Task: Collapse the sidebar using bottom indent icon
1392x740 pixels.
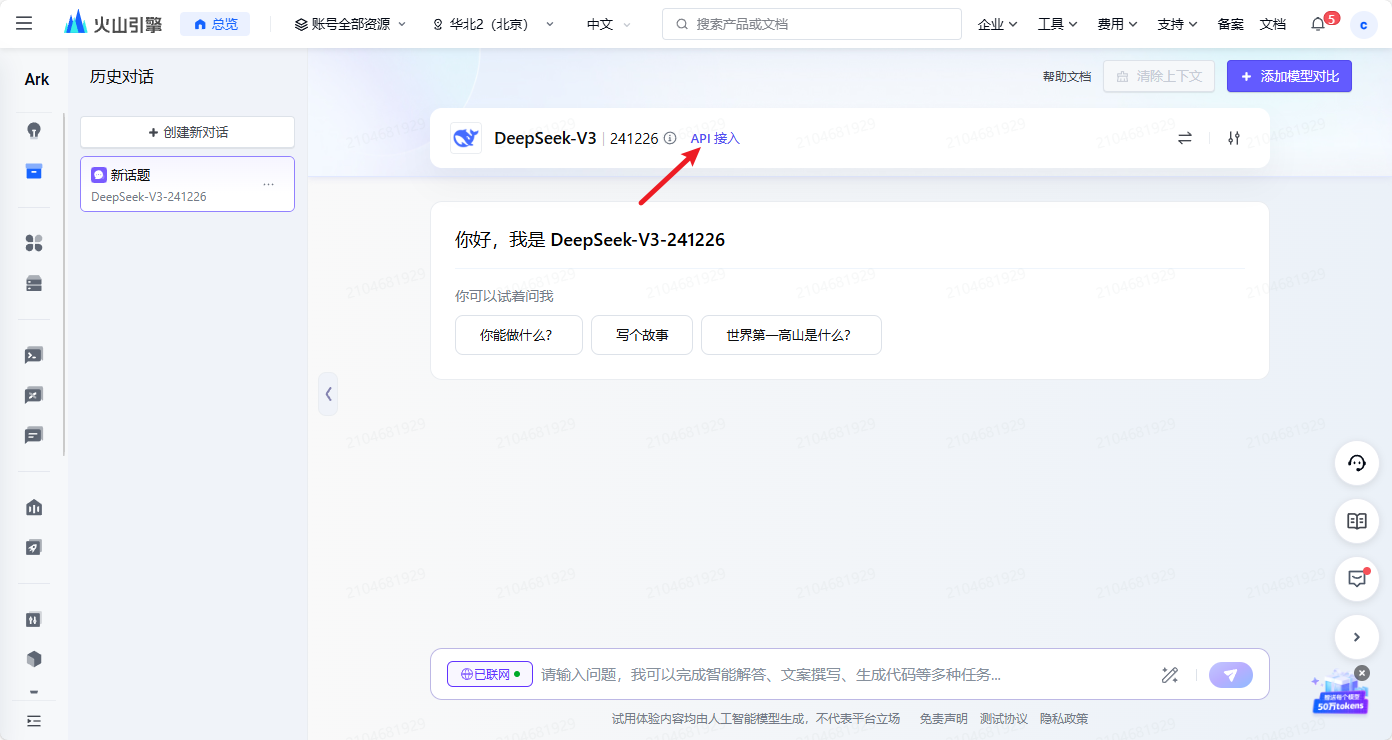Action: 34,721
